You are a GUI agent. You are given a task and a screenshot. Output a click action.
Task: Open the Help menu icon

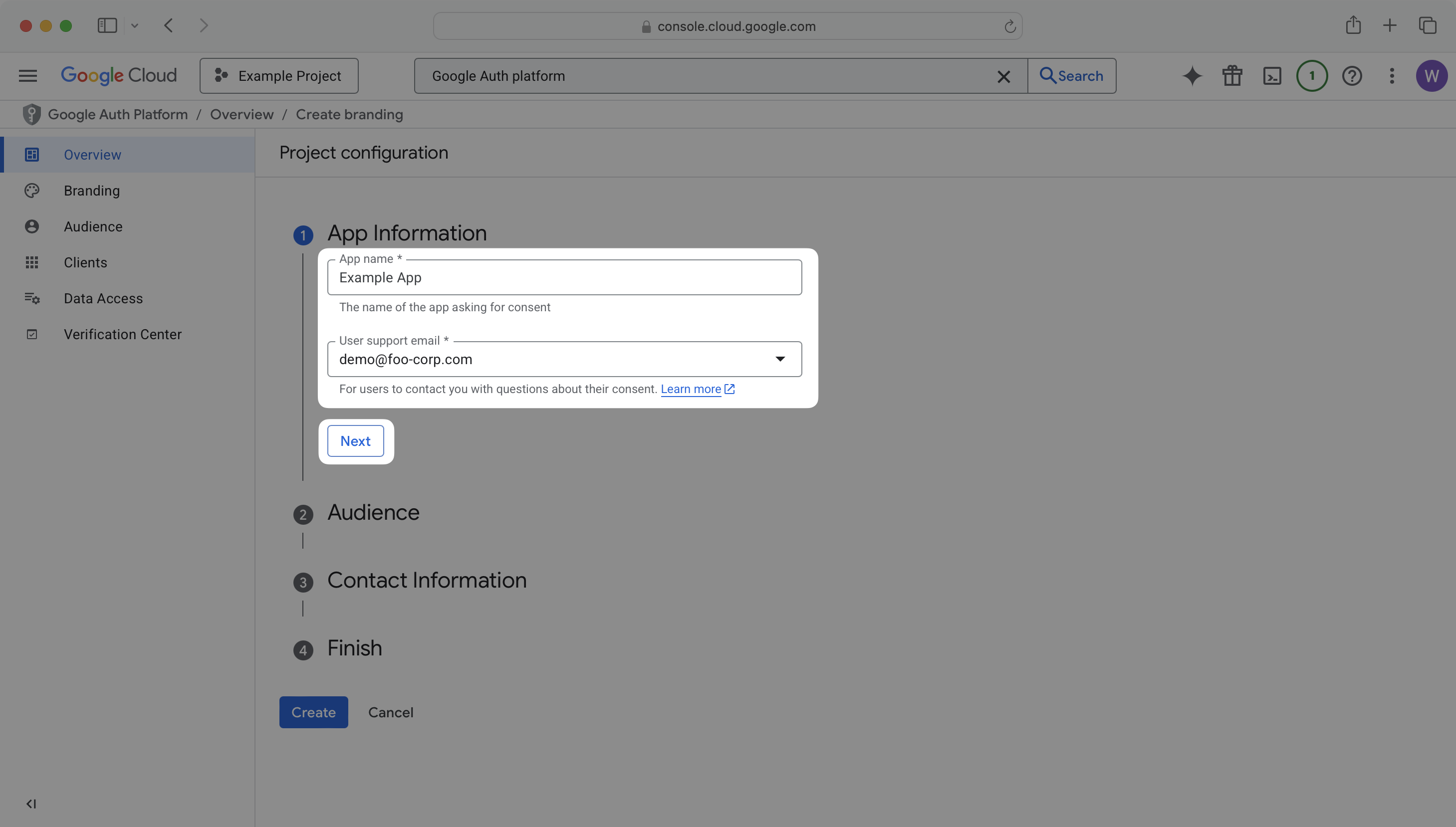click(1352, 75)
